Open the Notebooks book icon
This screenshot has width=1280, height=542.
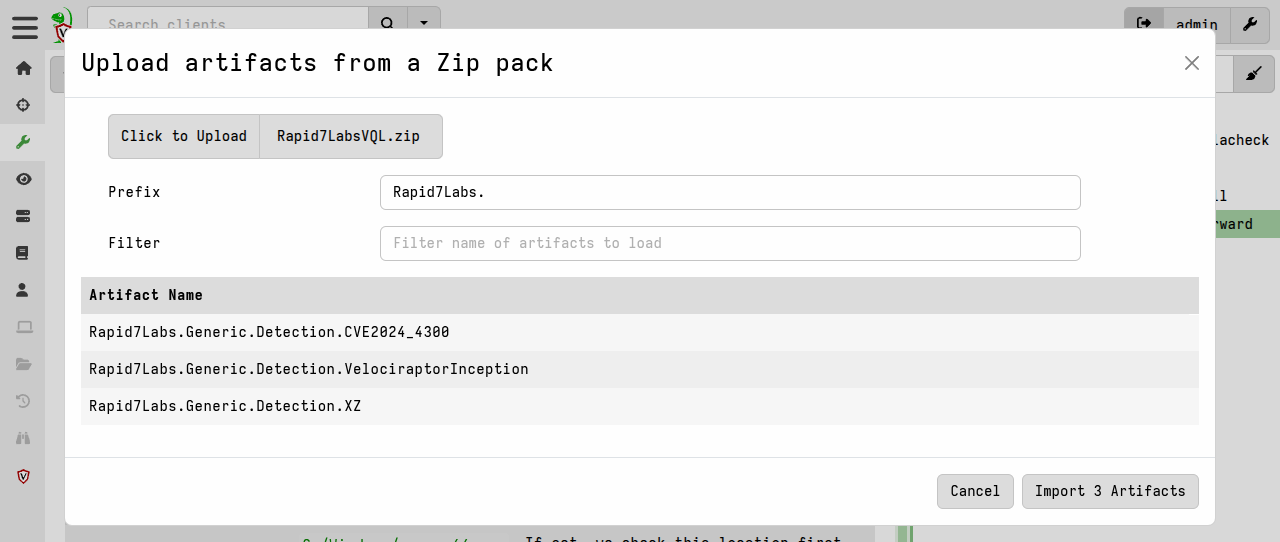coord(23,253)
